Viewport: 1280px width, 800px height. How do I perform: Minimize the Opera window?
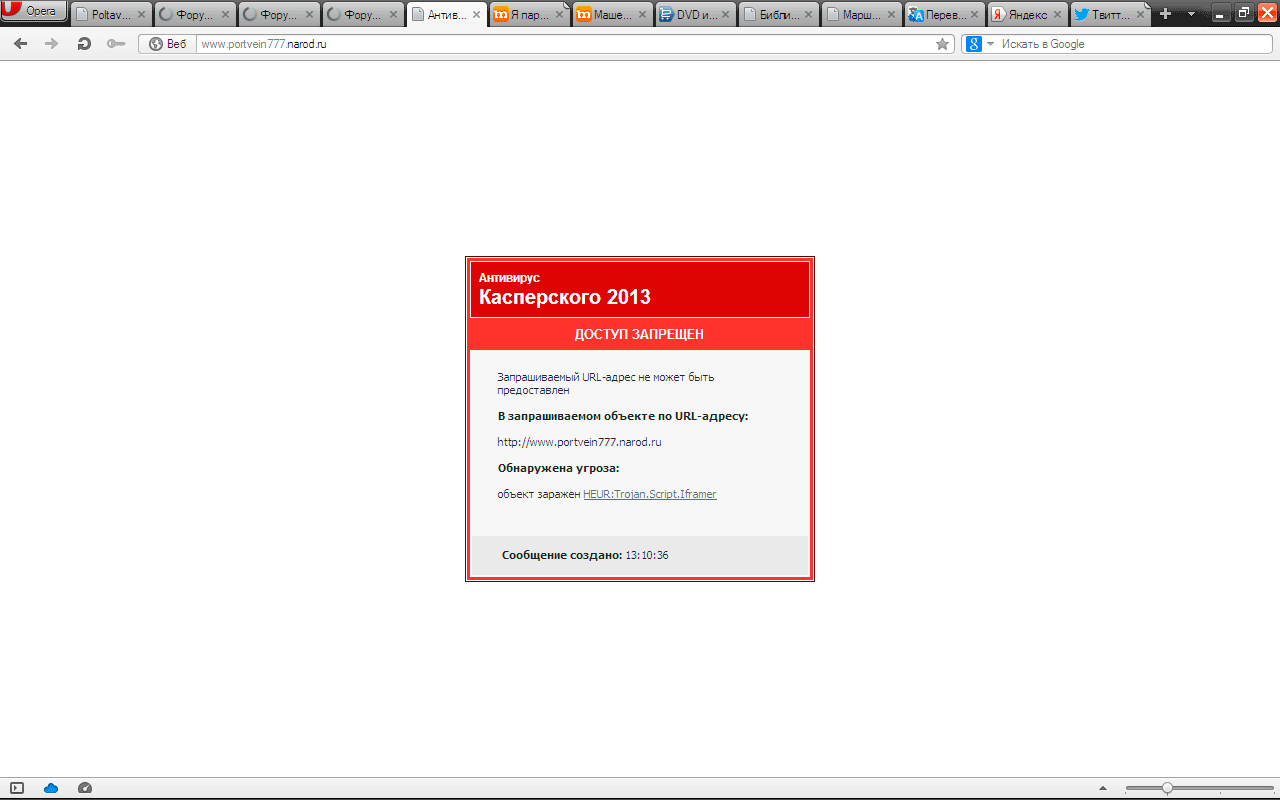tap(1221, 13)
